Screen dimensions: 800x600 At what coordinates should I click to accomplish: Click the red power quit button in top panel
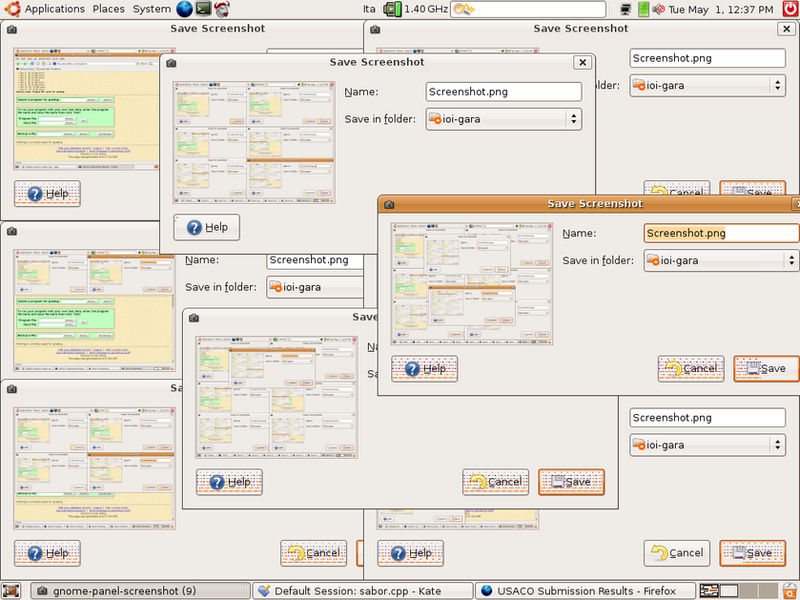tap(790, 9)
